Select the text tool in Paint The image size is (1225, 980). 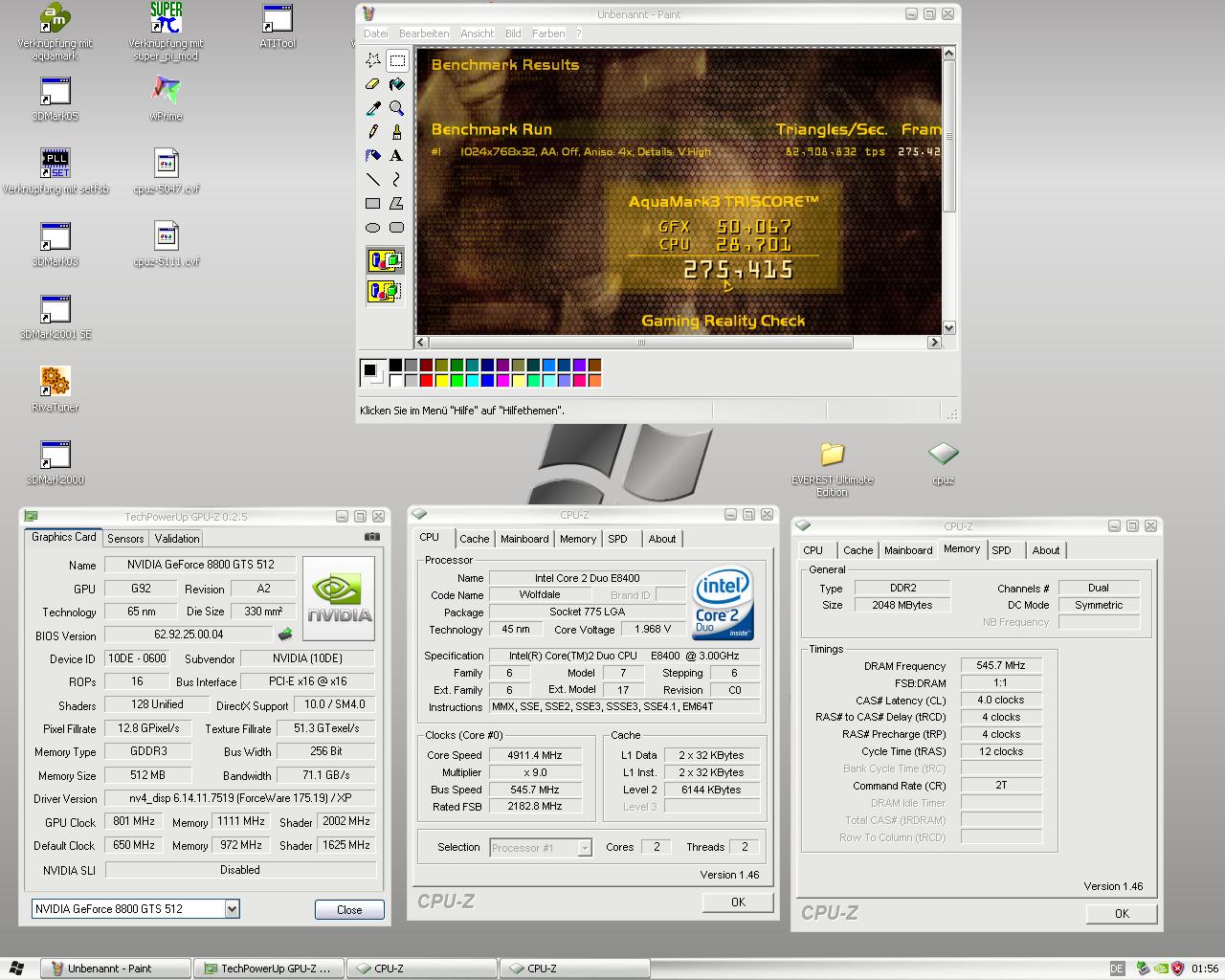tap(397, 155)
